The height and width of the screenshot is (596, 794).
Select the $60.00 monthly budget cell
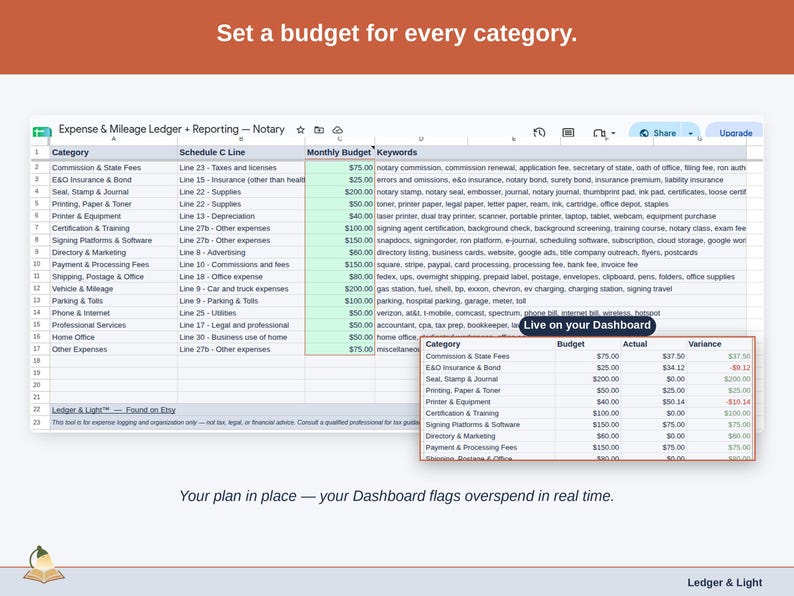pyautogui.click(x=340, y=253)
